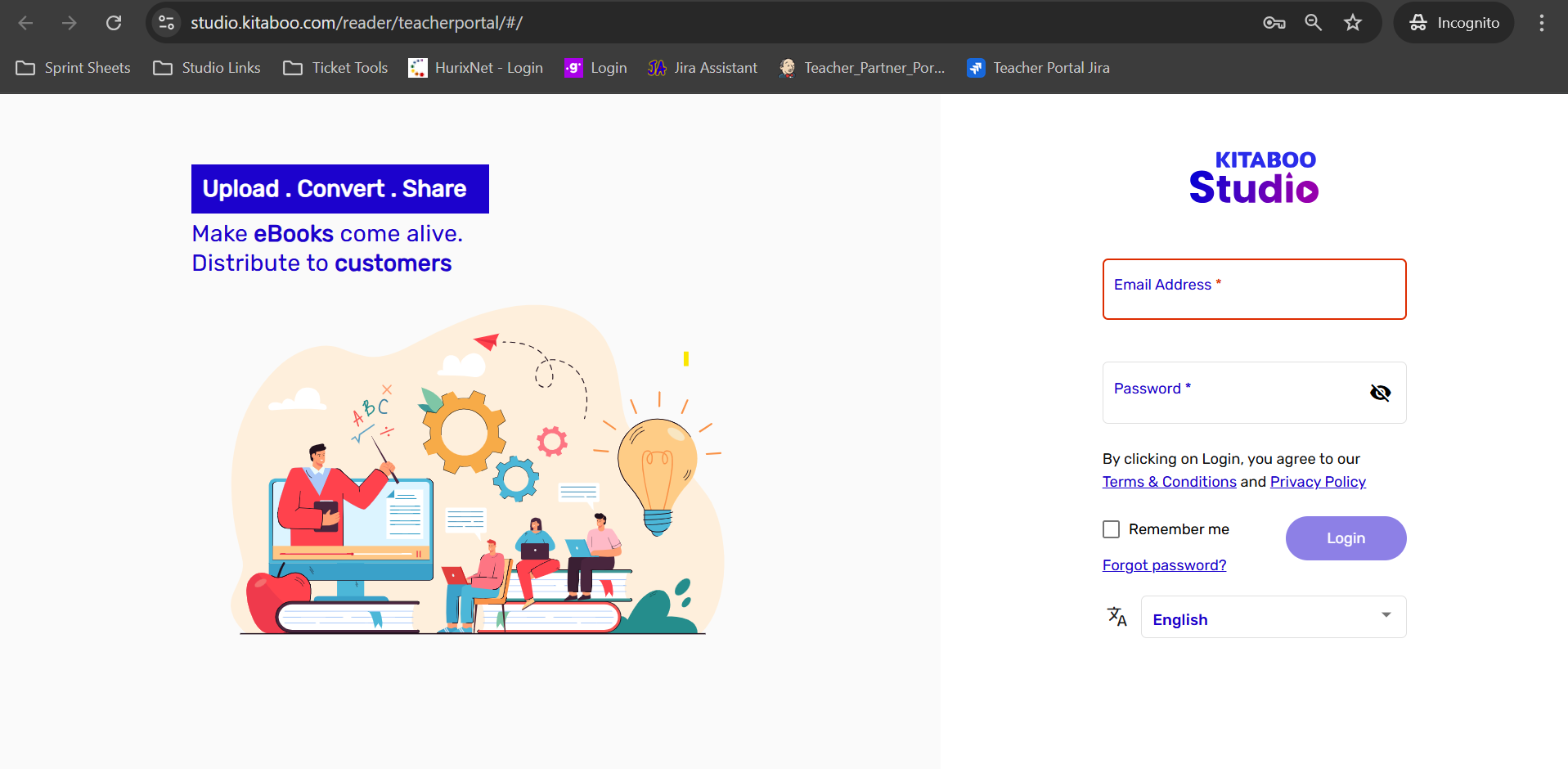
Task: Click the Kitaboo Studio logo
Action: coord(1254,177)
